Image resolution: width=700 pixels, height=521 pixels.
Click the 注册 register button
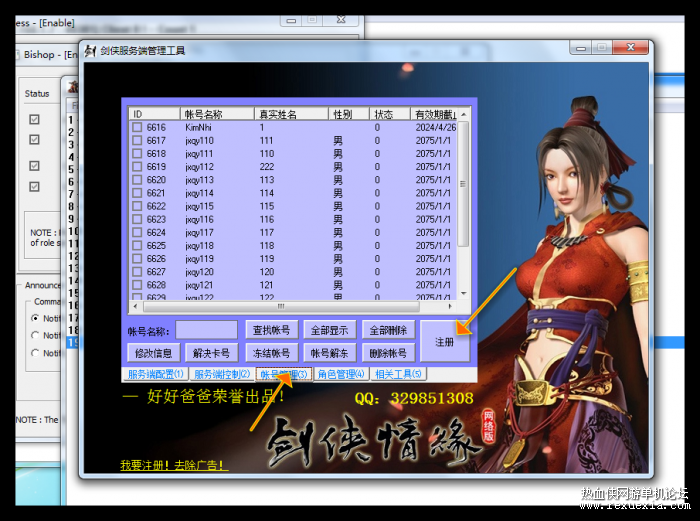[x=445, y=342]
